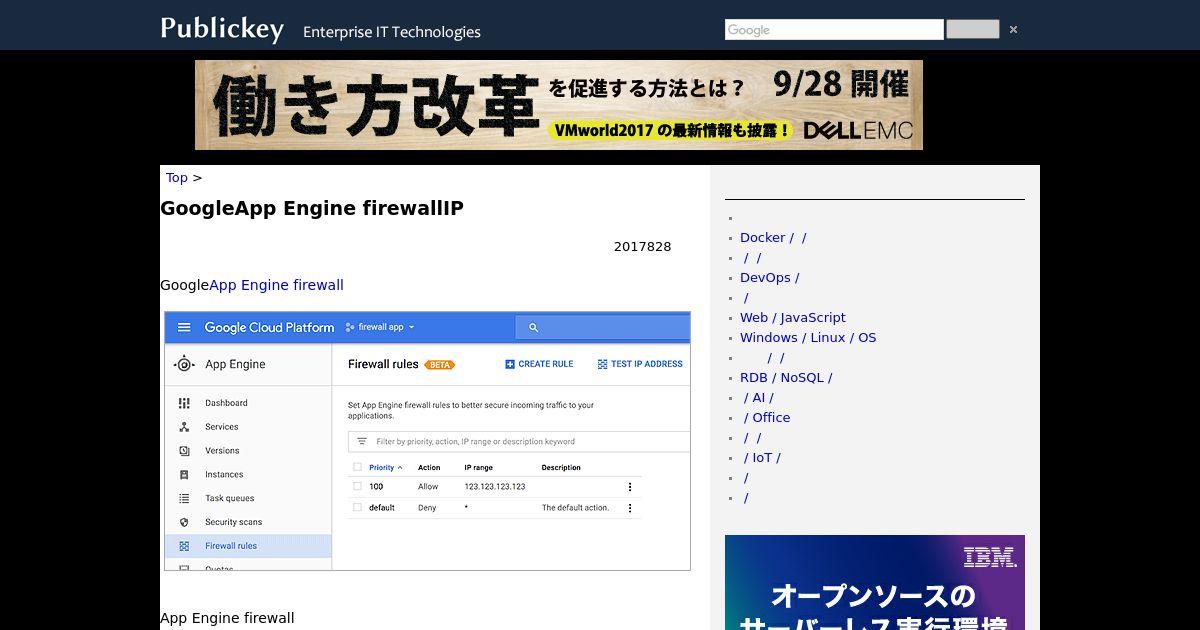
Task: Open the hamburger navigation menu icon
Action: click(x=184, y=327)
